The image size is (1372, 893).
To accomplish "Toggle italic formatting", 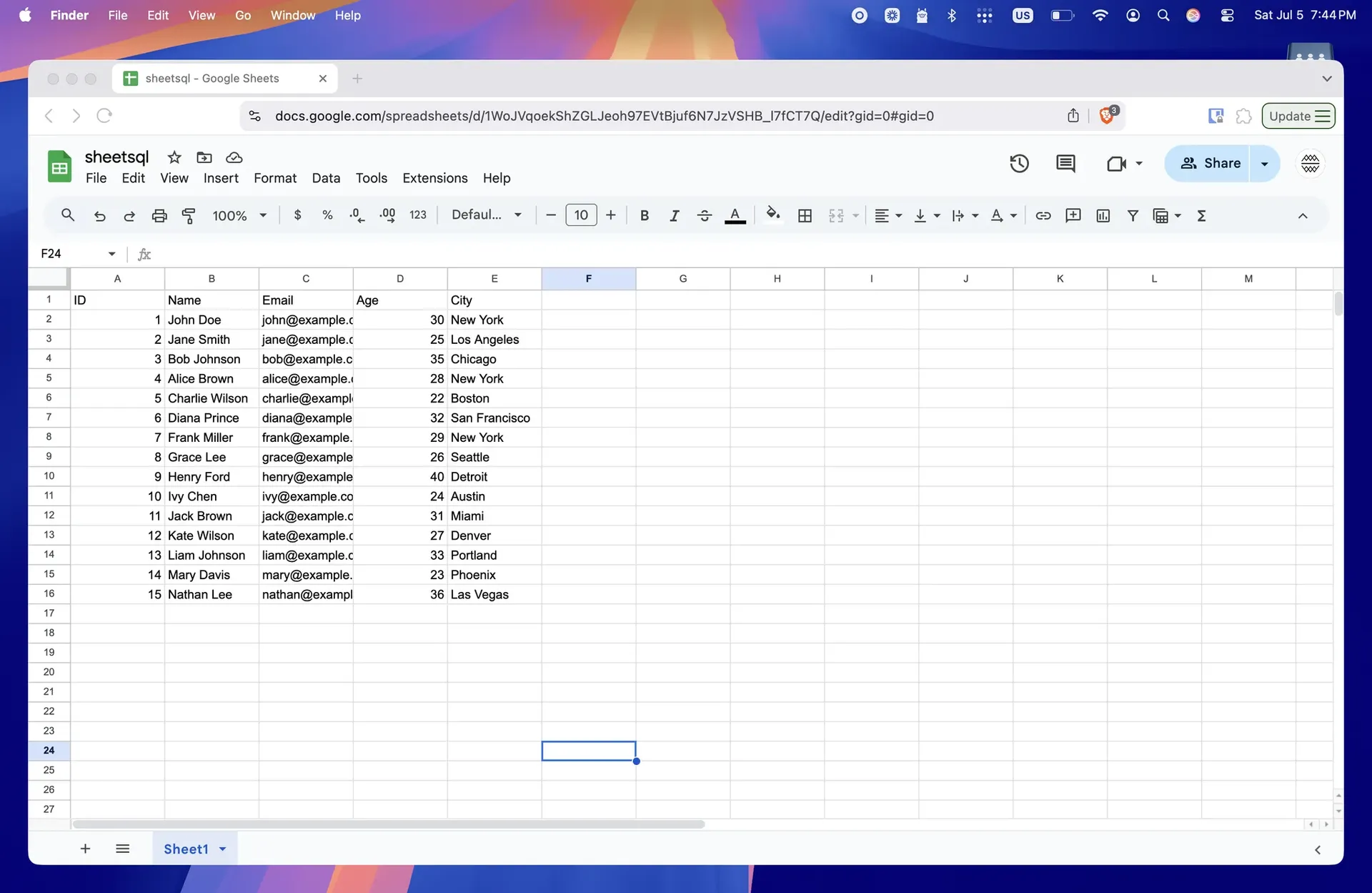I will point(674,215).
